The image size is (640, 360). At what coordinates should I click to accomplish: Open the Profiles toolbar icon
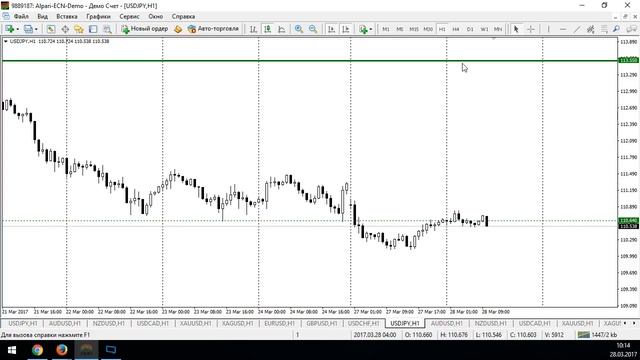pos(28,29)
